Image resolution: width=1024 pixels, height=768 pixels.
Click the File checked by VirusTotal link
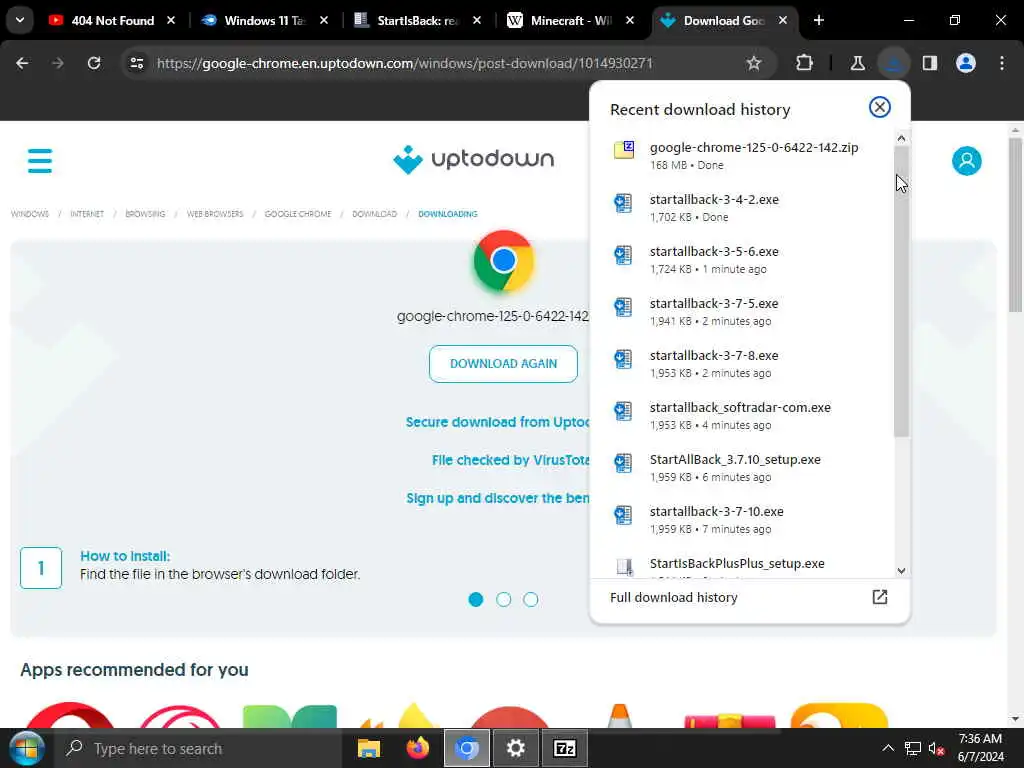510,460
